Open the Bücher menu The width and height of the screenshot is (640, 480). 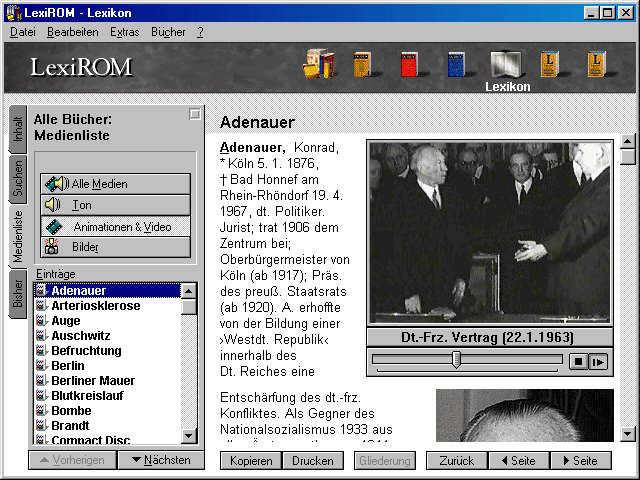(168, 32)
